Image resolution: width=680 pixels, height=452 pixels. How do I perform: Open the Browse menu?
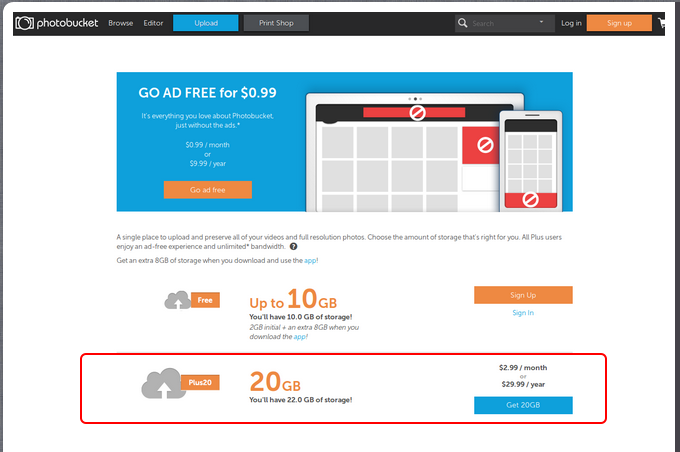[121, 23]
